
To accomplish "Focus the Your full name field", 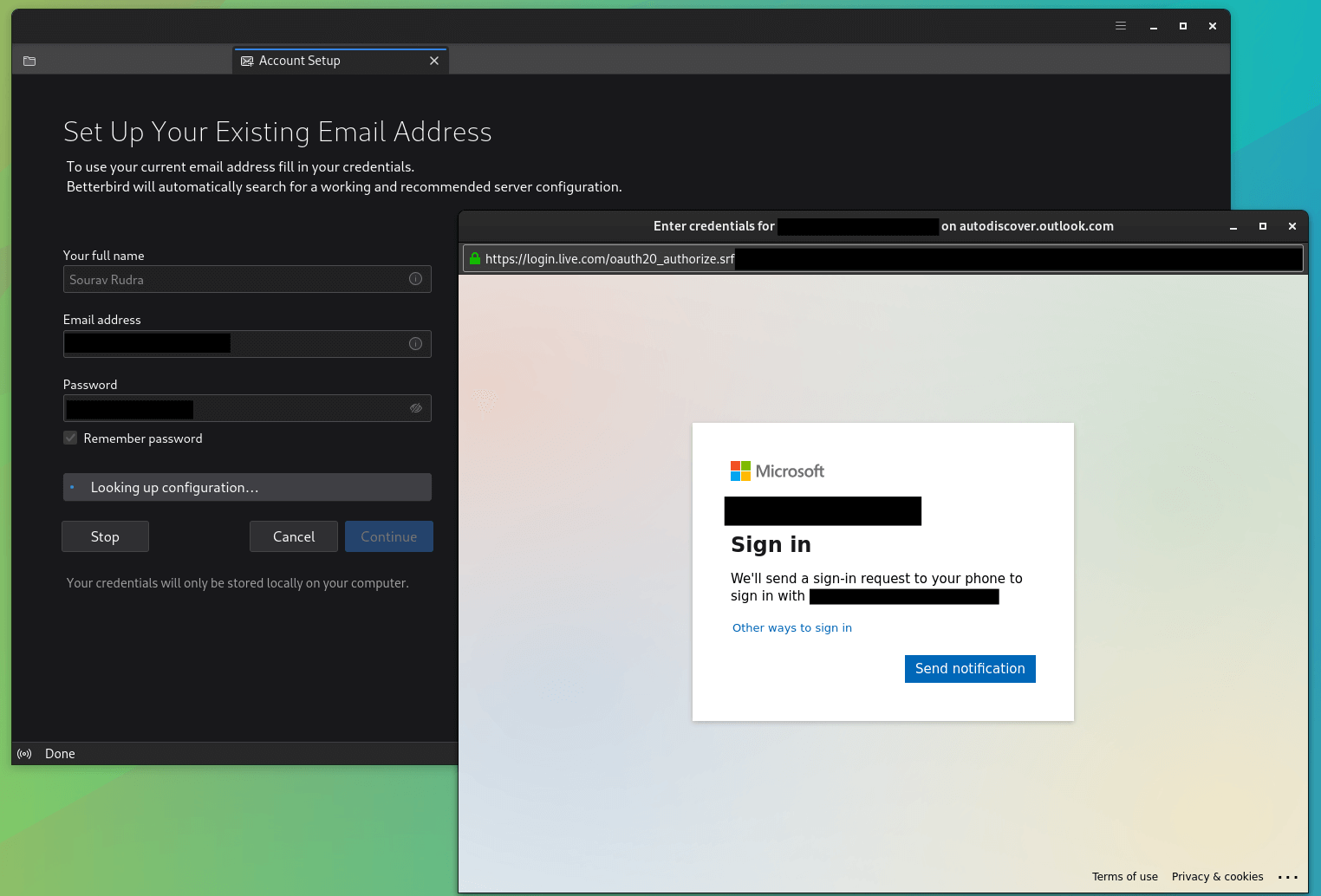I will pyautogui.click(x=234, y=279).
